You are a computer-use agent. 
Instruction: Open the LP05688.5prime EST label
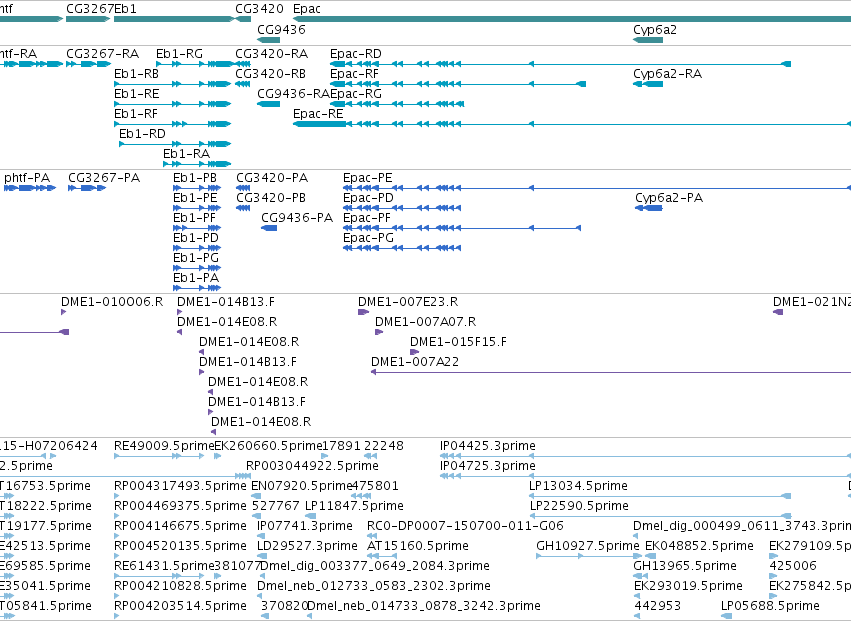point(770,606)
